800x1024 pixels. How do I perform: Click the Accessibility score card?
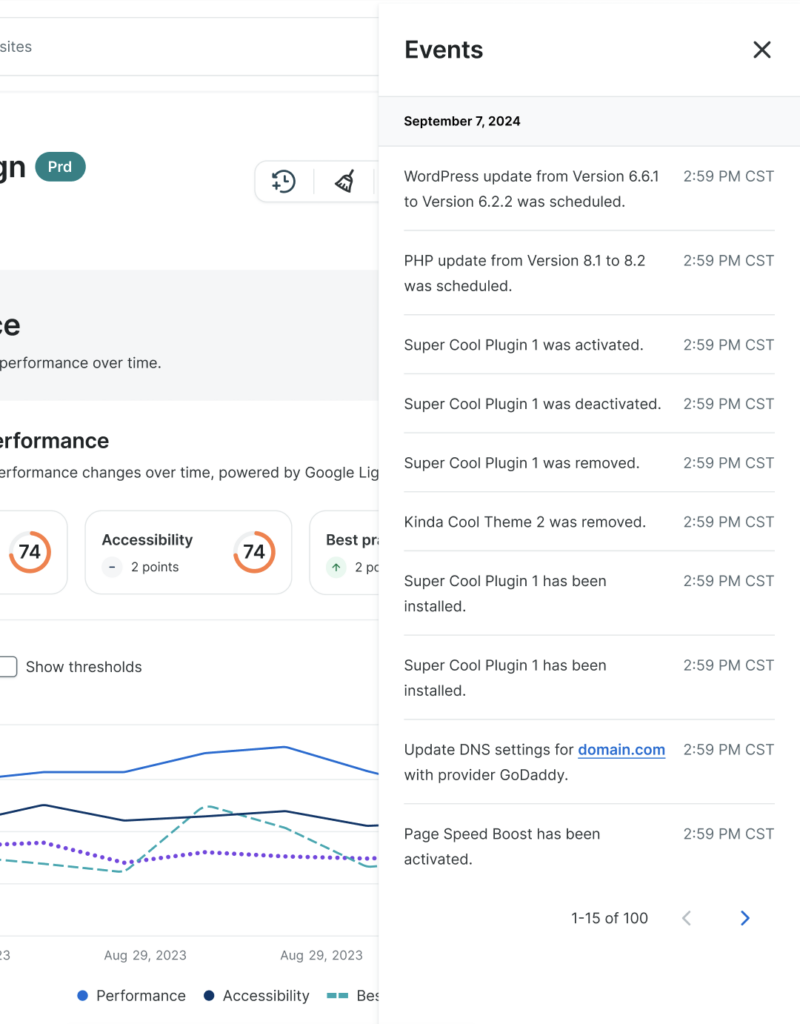tap(188, 552)
